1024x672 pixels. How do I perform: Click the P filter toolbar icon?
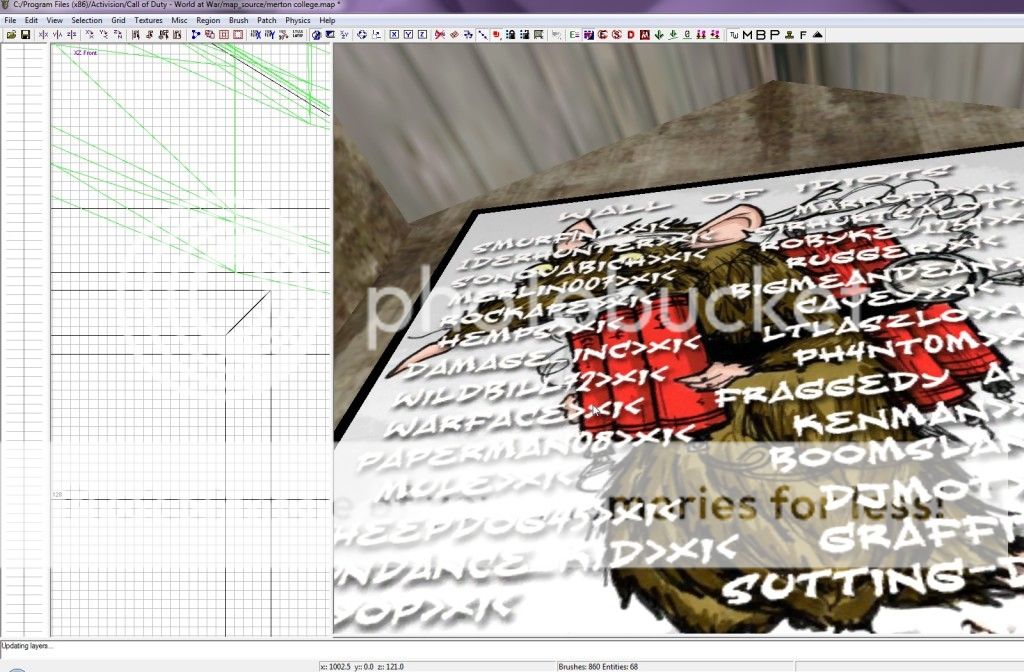(774, 35)
